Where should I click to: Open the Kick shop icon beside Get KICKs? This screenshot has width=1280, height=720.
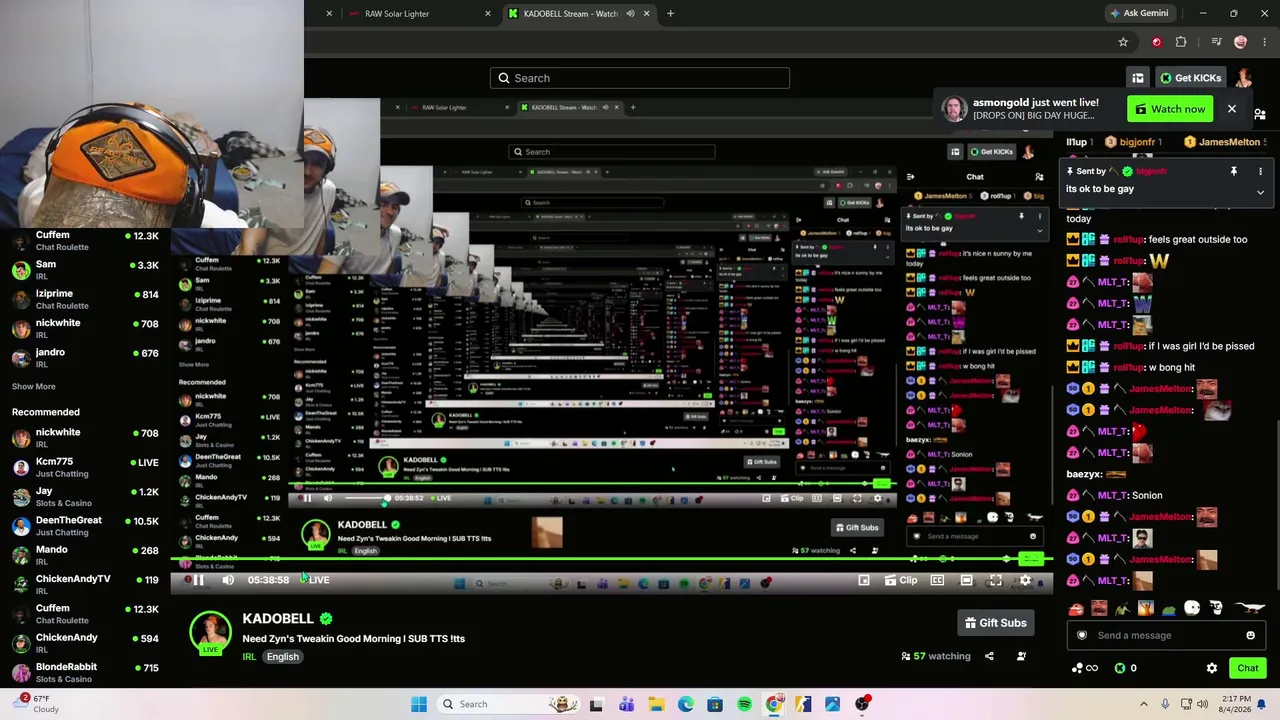[1138, 78]
